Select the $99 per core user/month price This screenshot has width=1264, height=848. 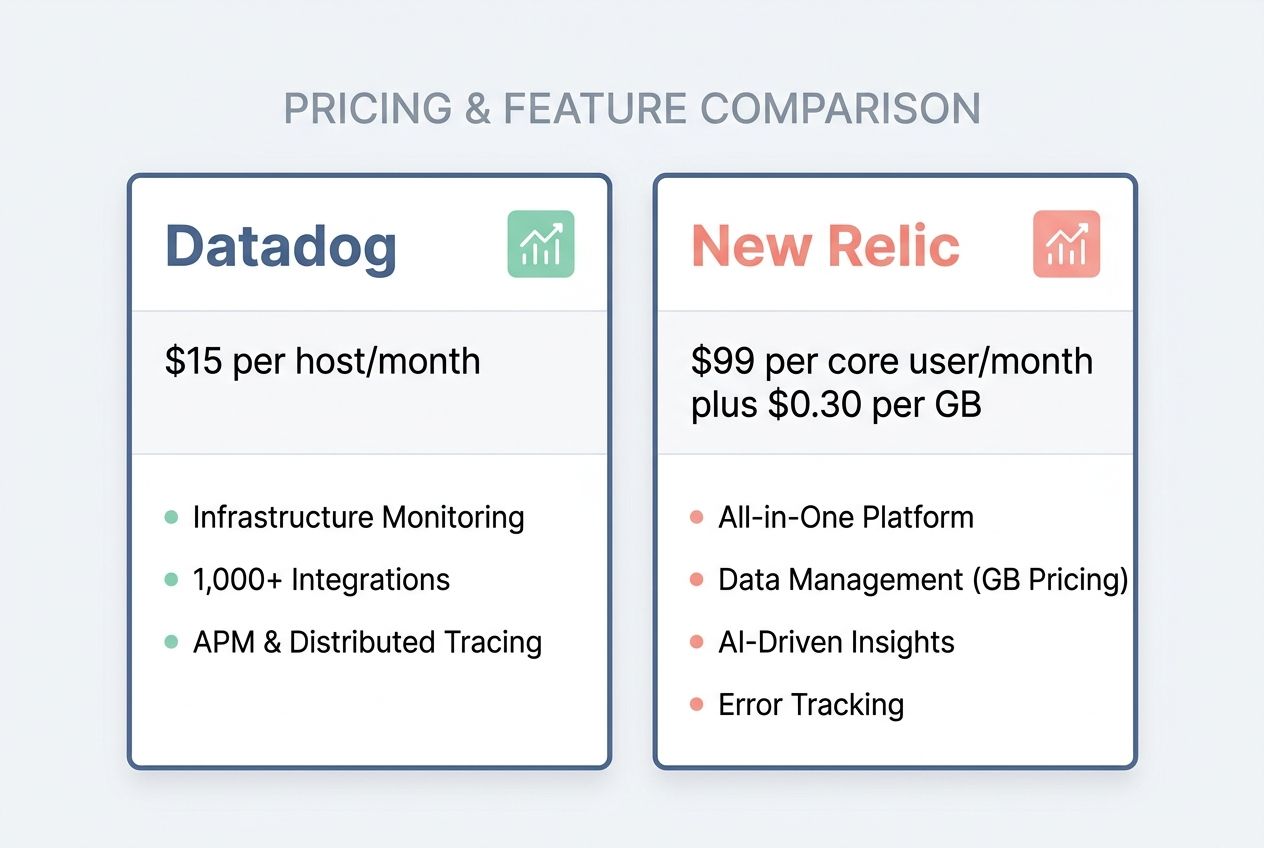coord(891,361)
